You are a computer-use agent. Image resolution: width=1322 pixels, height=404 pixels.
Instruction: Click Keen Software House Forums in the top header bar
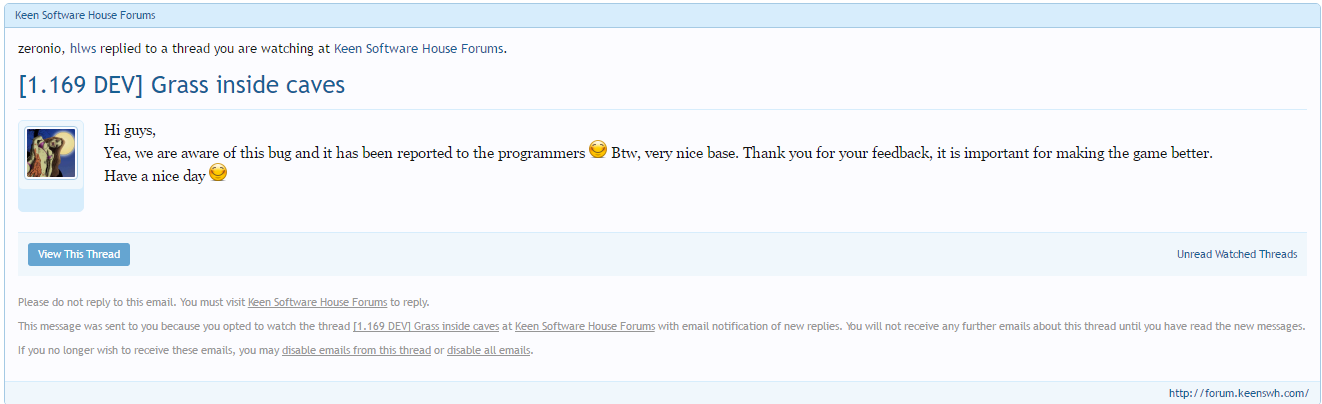[85, 15]
